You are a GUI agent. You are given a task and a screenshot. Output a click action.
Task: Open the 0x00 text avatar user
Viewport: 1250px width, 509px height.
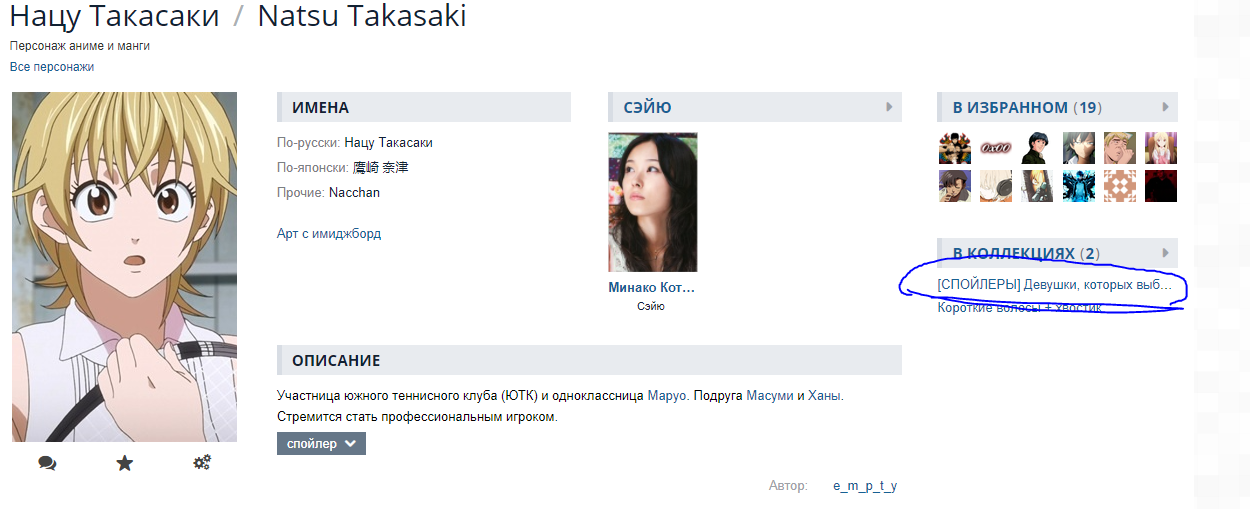tap(996, 148)
